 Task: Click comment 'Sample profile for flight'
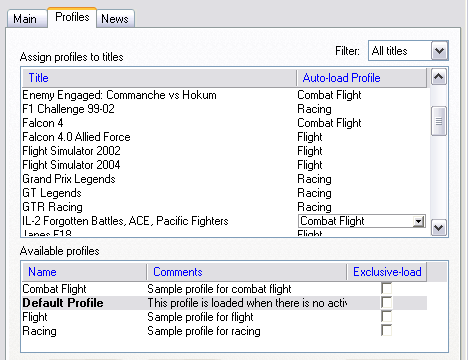coord(200,317)
